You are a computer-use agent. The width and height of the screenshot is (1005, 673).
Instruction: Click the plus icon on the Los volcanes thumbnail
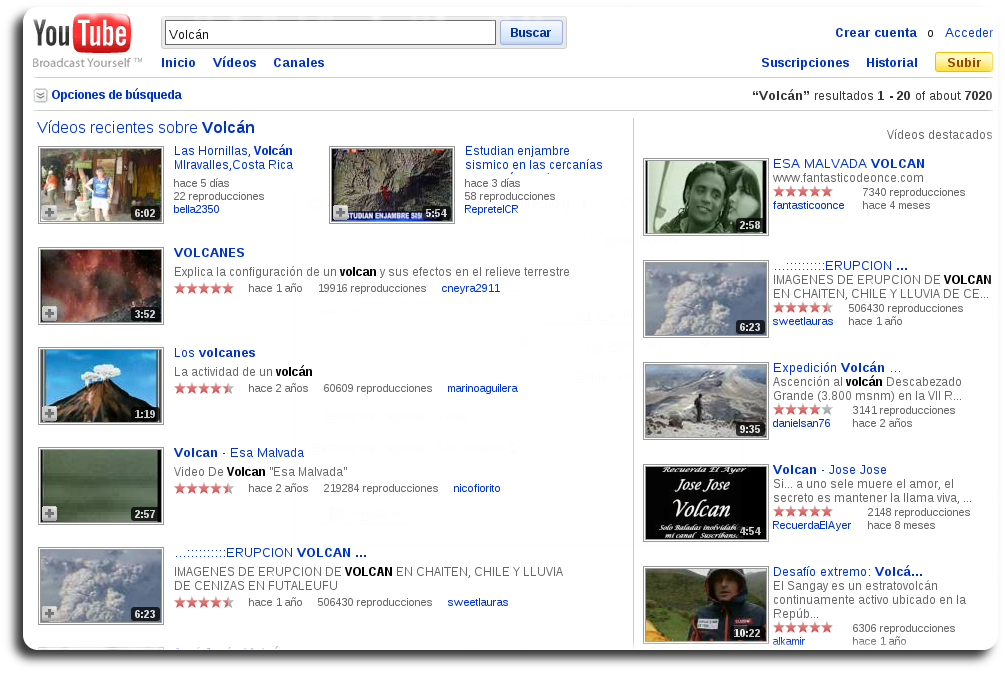[48, 415]
